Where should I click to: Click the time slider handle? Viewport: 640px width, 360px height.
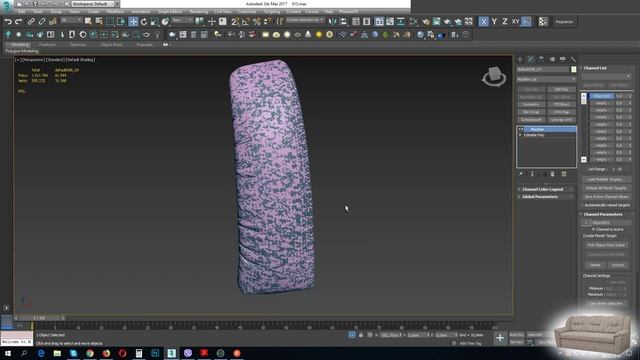tap(40, 318)
